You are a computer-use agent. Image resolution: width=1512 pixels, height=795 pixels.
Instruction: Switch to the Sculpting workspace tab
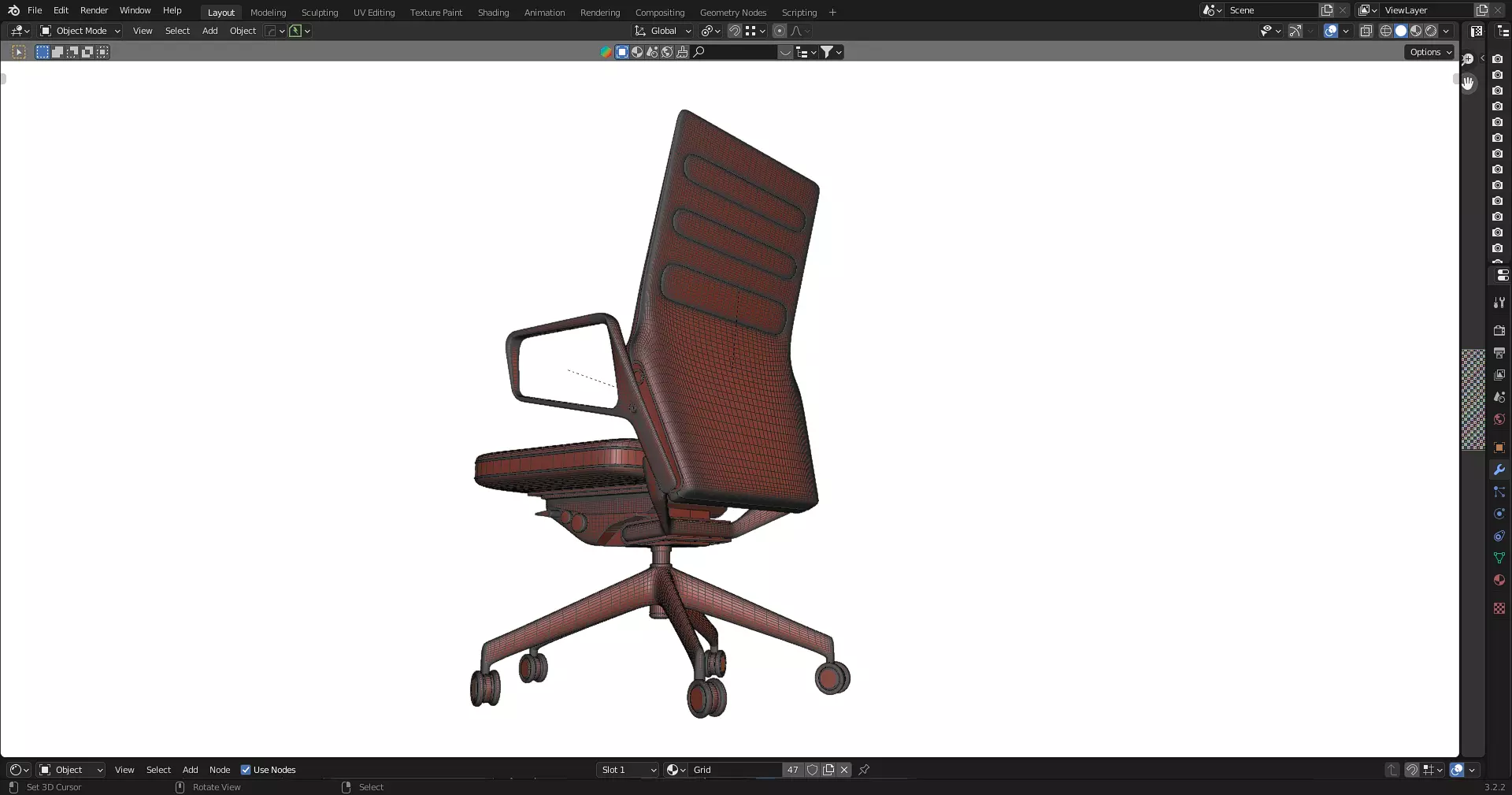tap(320, 13)
